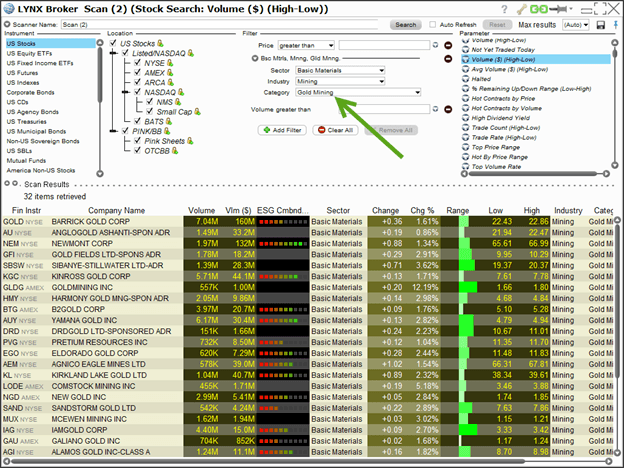Remove the Bsc Mtrls, Mnng filter

tap(448, 58)
